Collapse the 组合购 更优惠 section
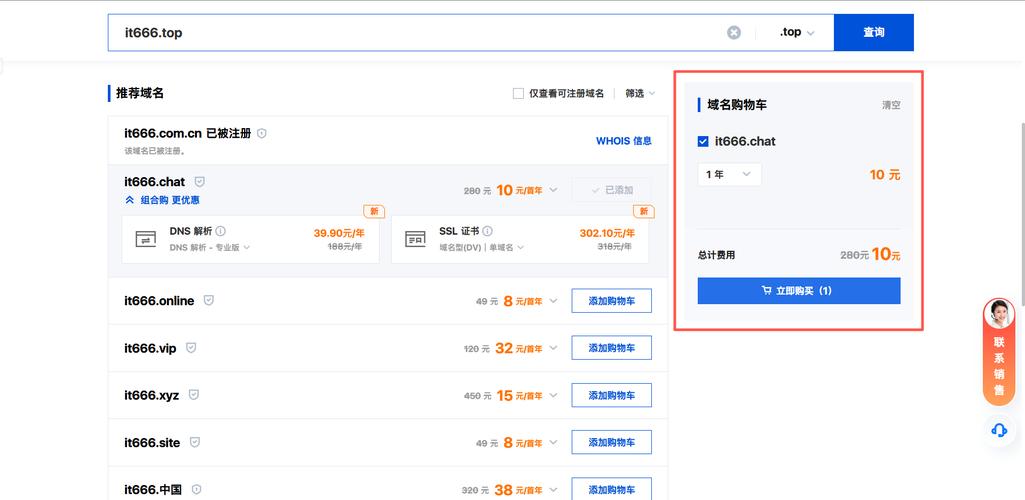 click(162, 200)
